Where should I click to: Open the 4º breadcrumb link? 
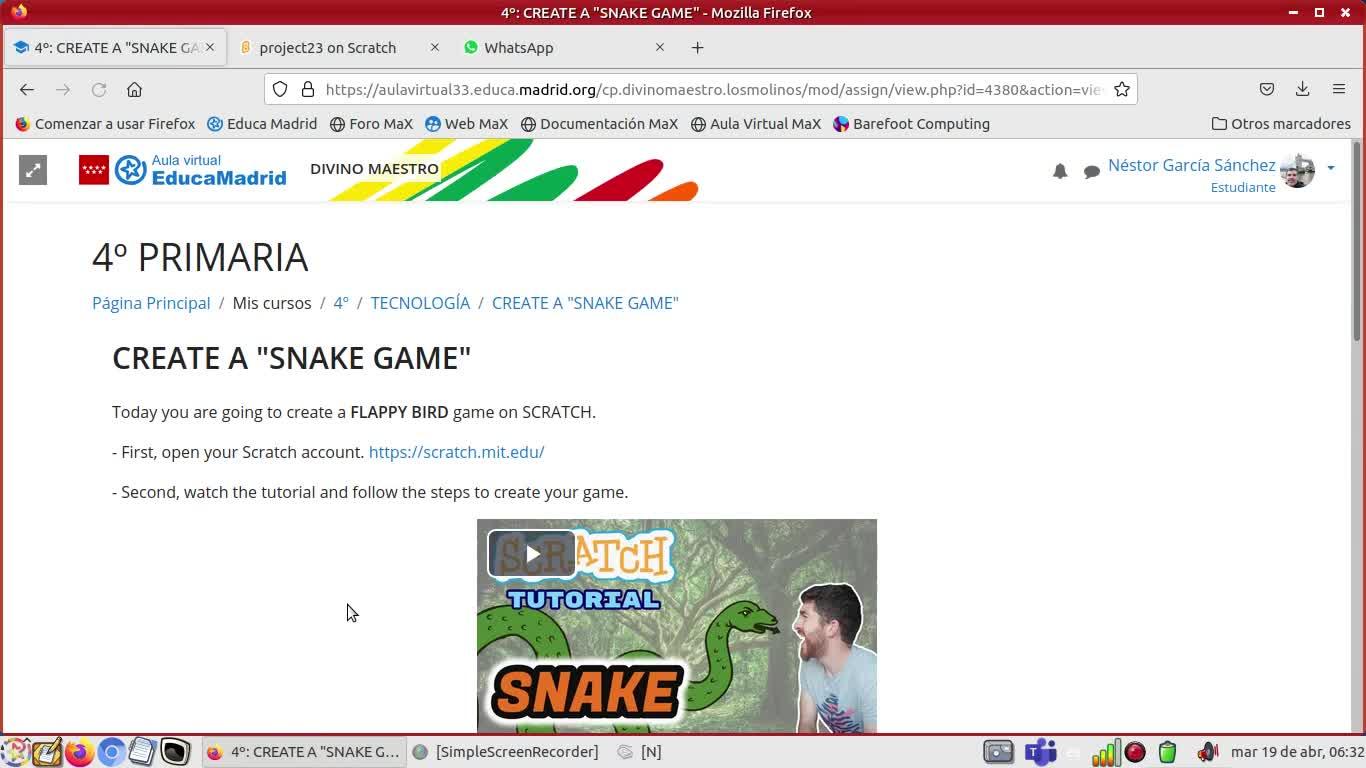coord(341,303)
